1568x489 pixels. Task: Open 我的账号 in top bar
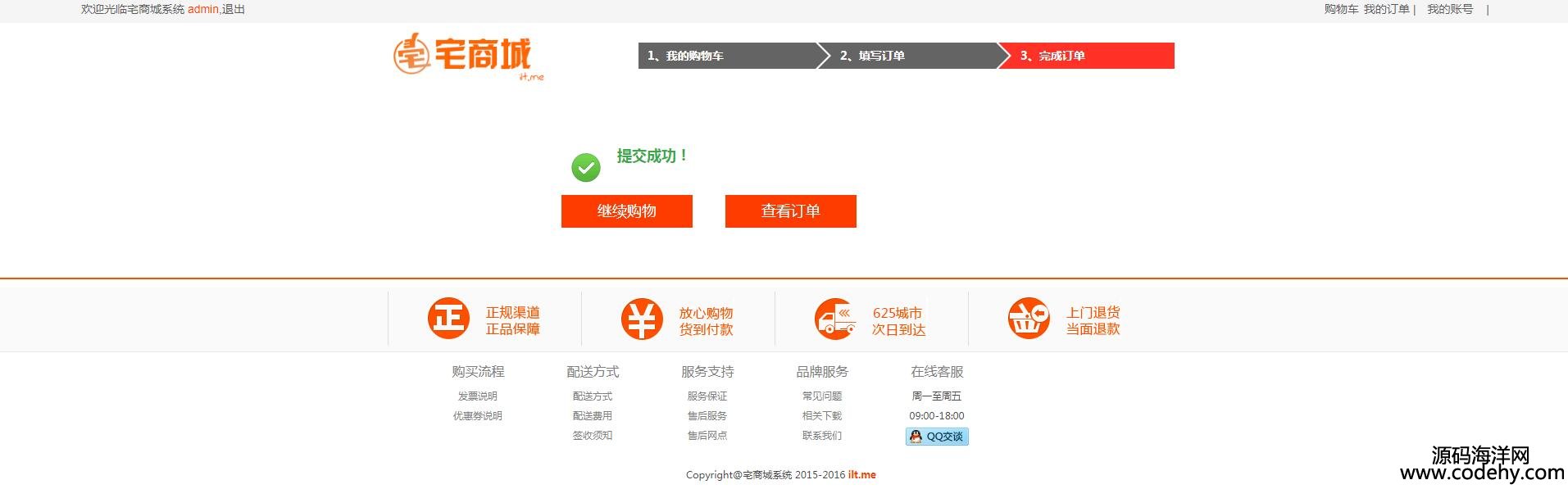point(1450,10)
